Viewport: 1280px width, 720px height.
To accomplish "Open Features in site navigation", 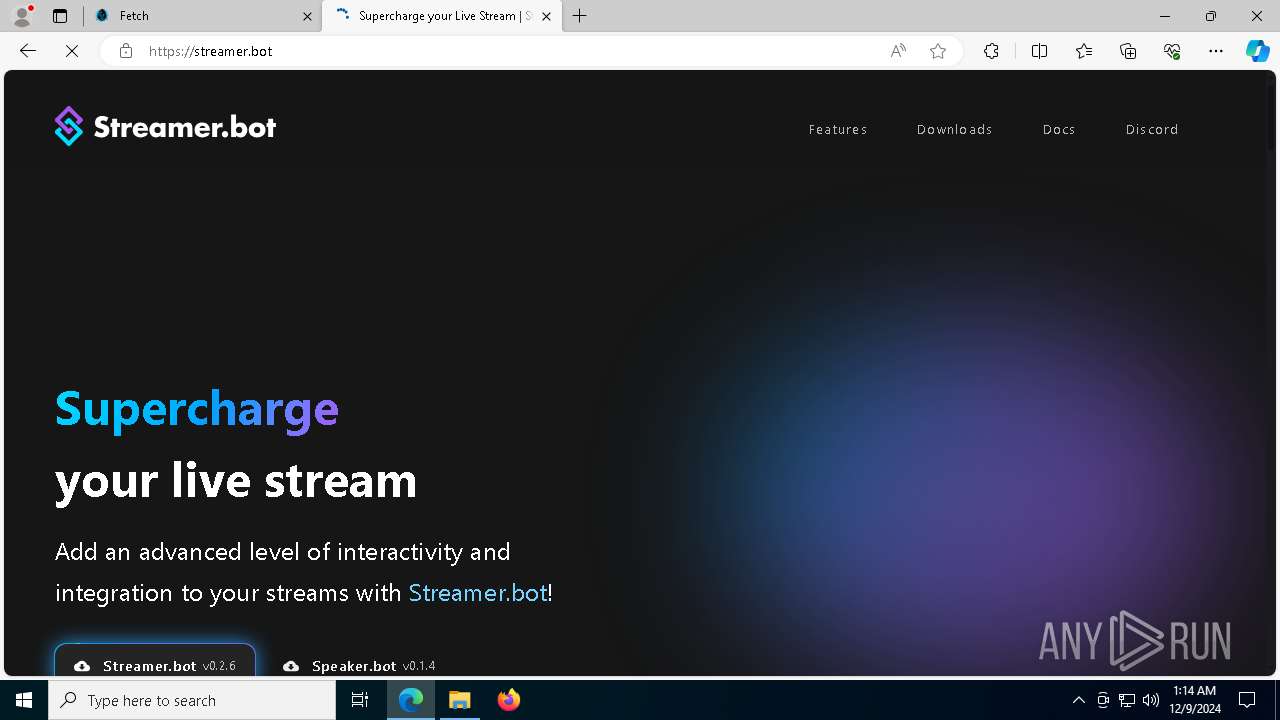I will (x=838, y=129).
